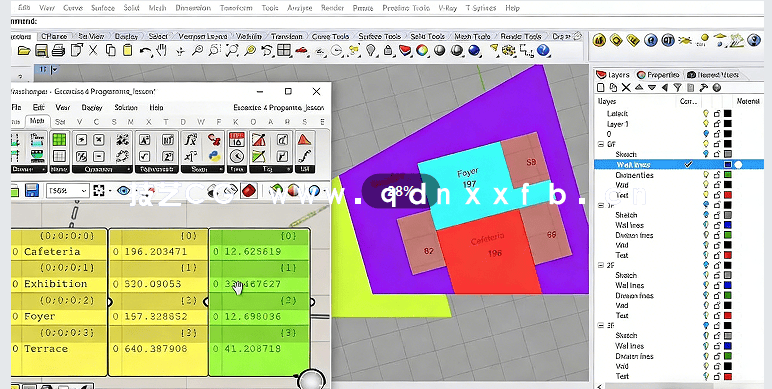Switch to the Named Views tab
Image resolution: width=772 pixels, height=389 pixels.
tap(714, 75)
